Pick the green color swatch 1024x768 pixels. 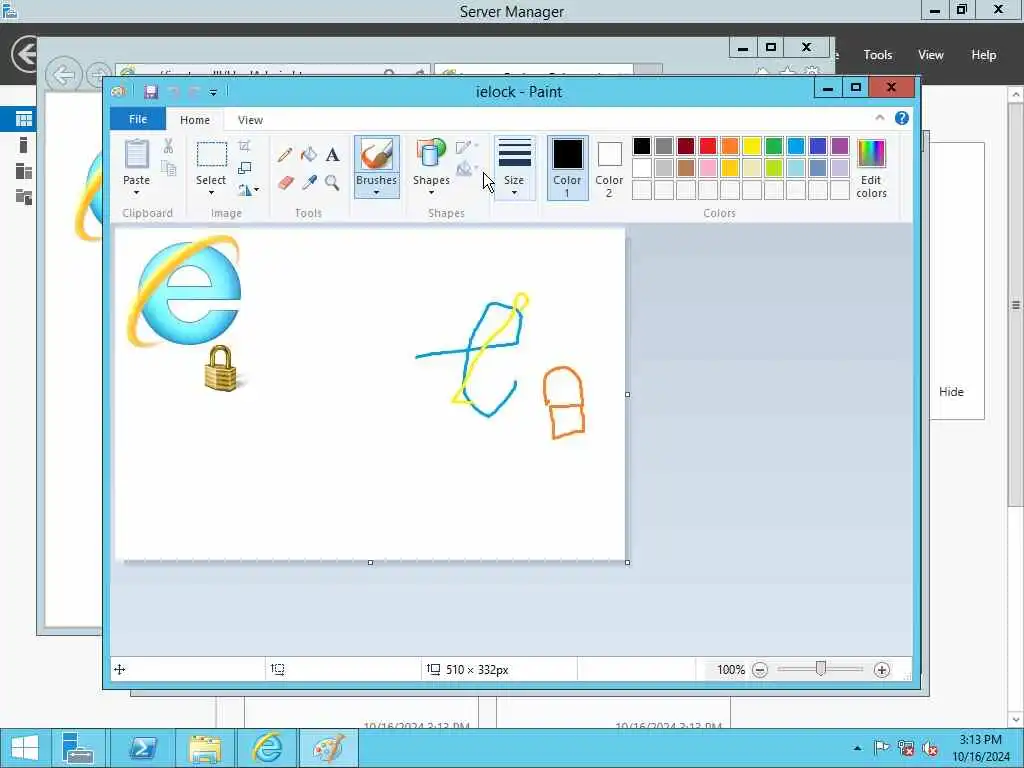pos(774,146)
